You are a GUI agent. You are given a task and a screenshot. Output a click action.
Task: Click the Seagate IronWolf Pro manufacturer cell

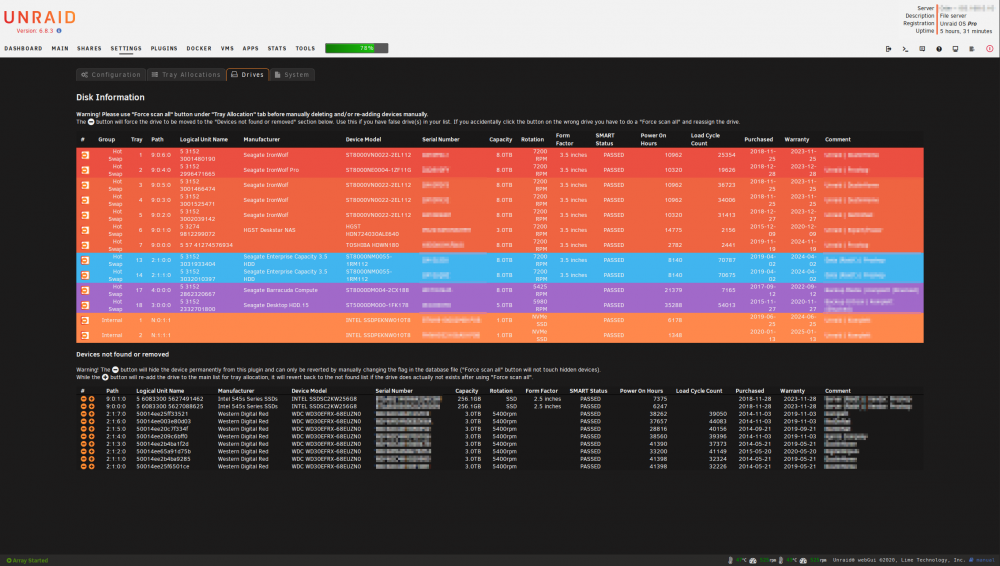point(271,170)
